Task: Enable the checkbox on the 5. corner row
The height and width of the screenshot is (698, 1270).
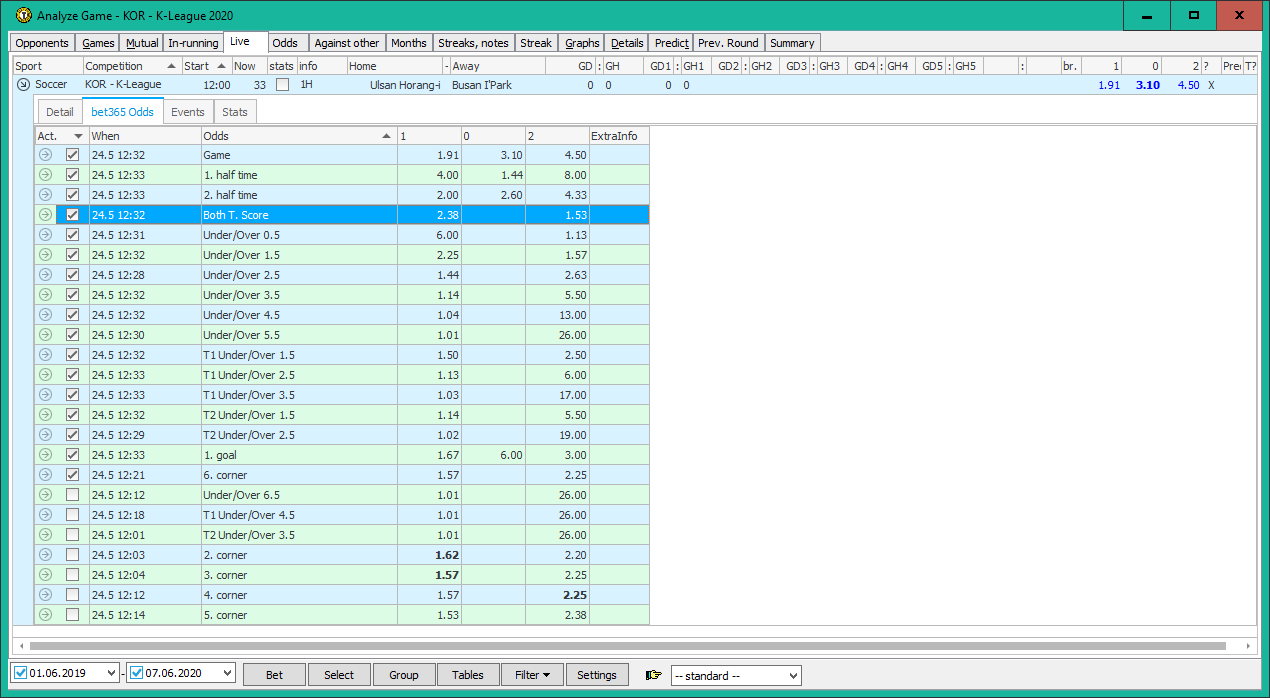Action: pos(72,614)
